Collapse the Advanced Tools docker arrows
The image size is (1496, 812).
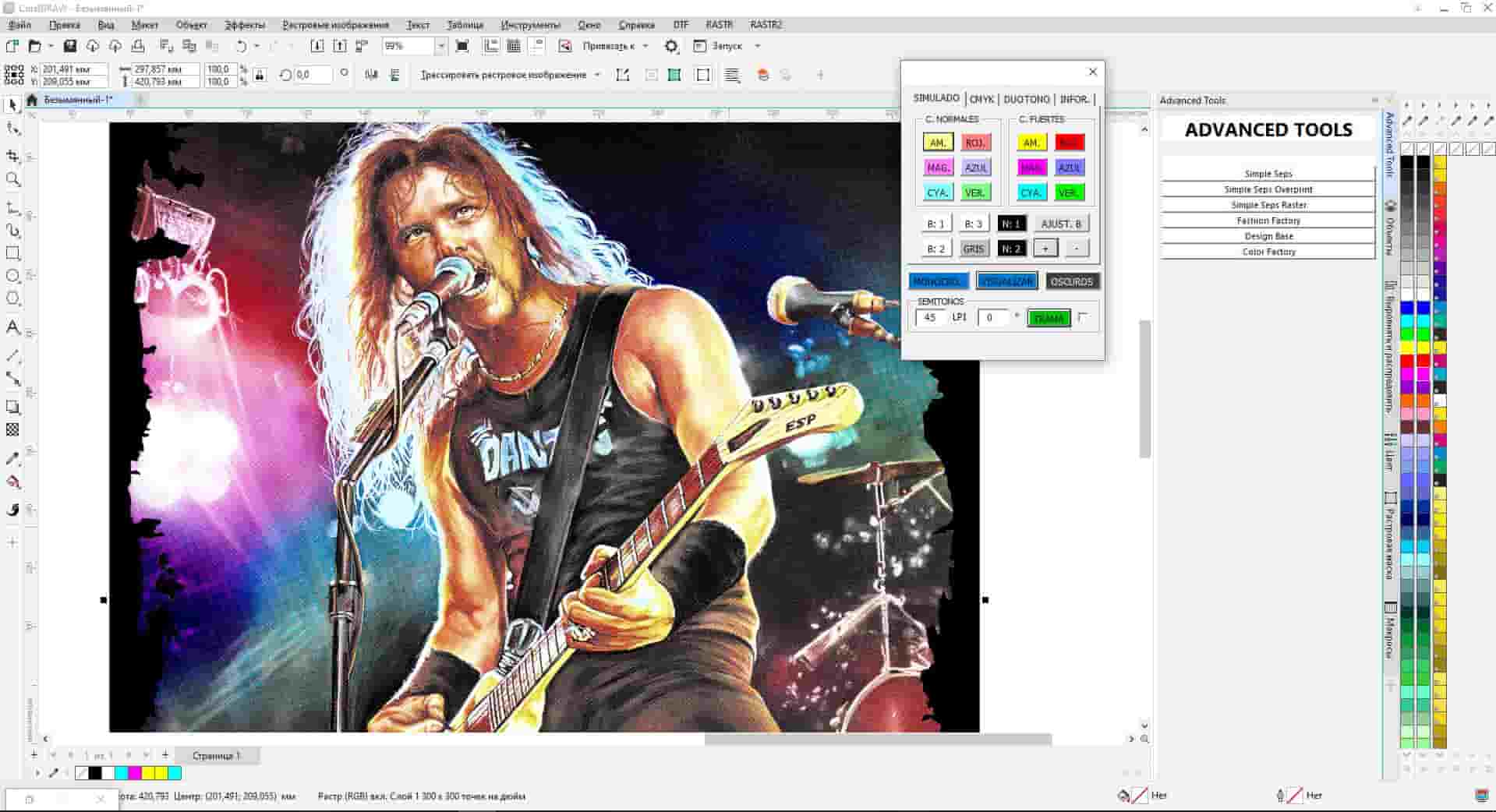(1374, 100)
